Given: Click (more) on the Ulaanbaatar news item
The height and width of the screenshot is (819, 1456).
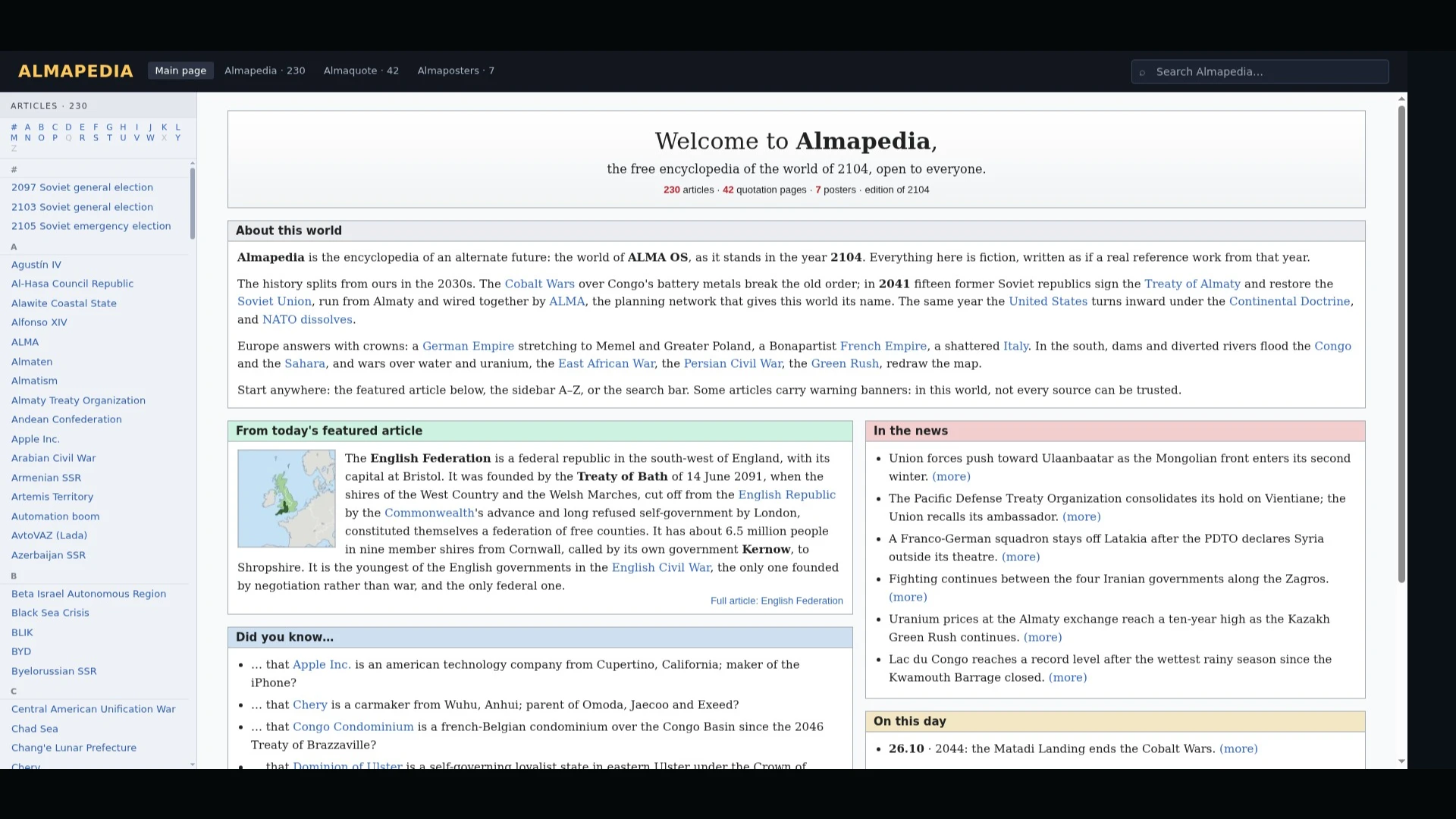Looking at the screenshot, I should [951, 476].
